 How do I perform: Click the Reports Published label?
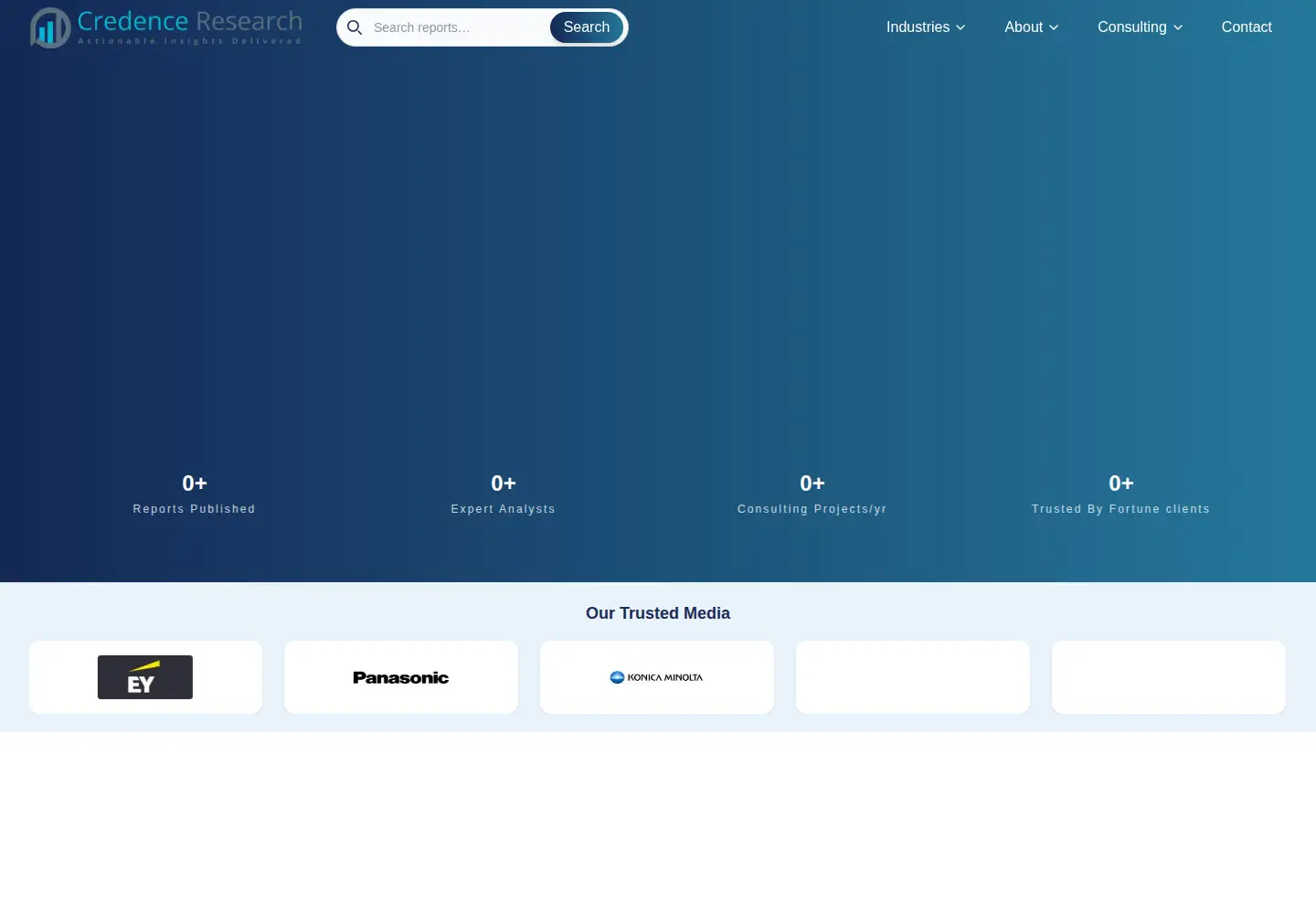point(194,509)
